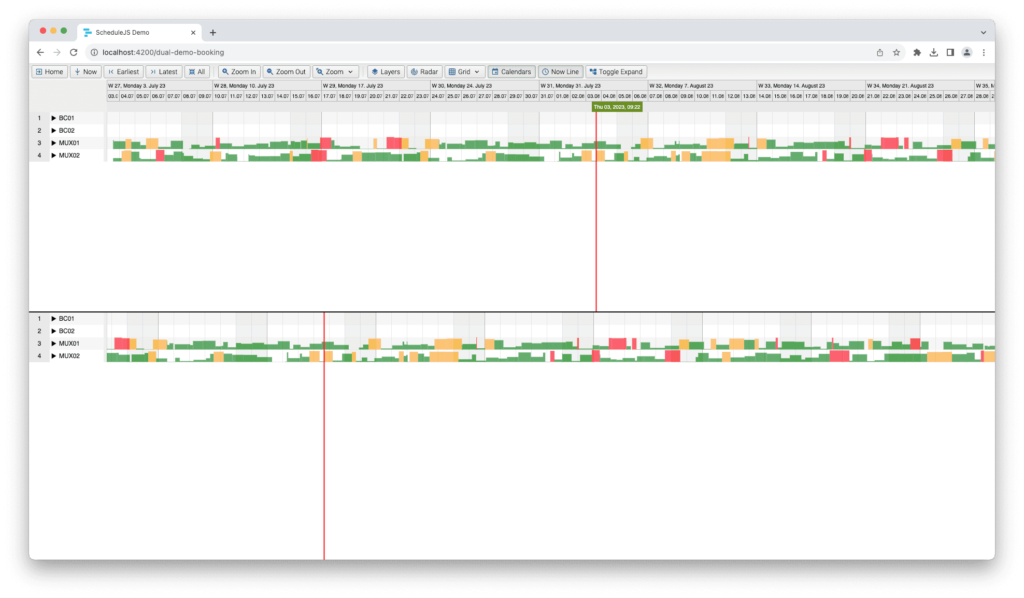1024x598 pixels.
Task: Enable Toggle Expand mode
Action: click(x=614, y=71)
